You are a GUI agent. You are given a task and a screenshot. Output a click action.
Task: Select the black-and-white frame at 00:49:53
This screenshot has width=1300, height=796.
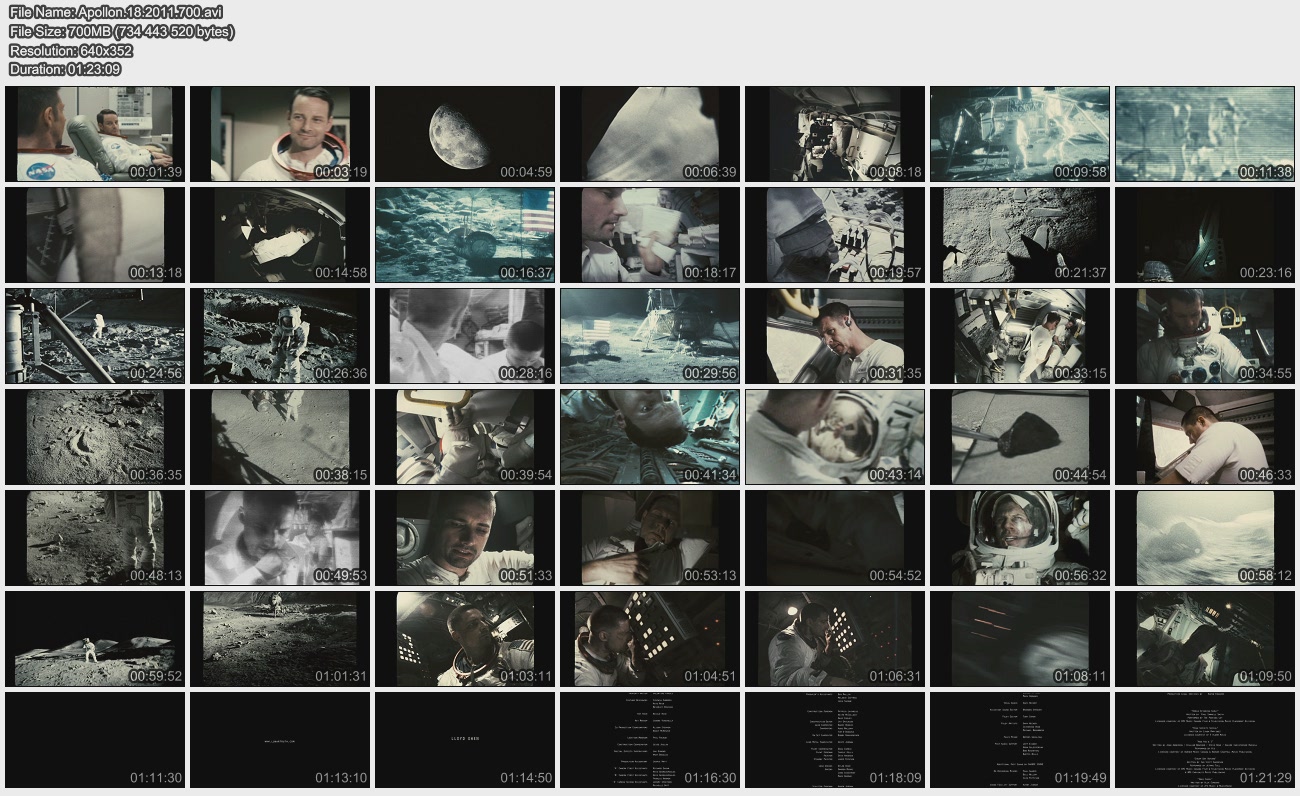click(280, 538)
